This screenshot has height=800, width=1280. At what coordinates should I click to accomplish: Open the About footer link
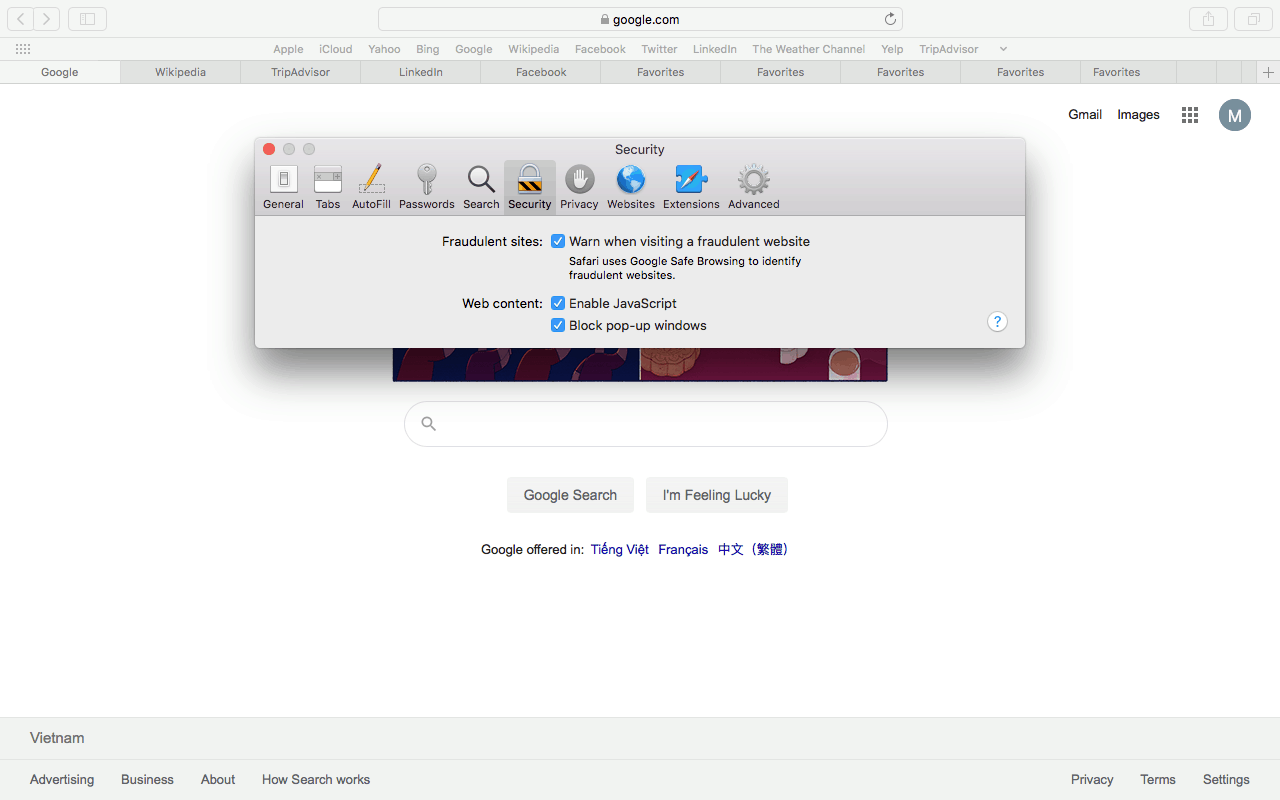click(218, 779)
